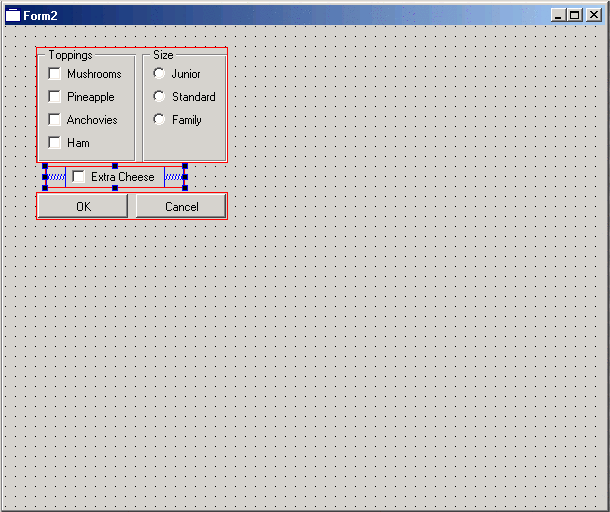610x512 pixels.
Task: Click the Size group box label
Action: pos(163,55)
